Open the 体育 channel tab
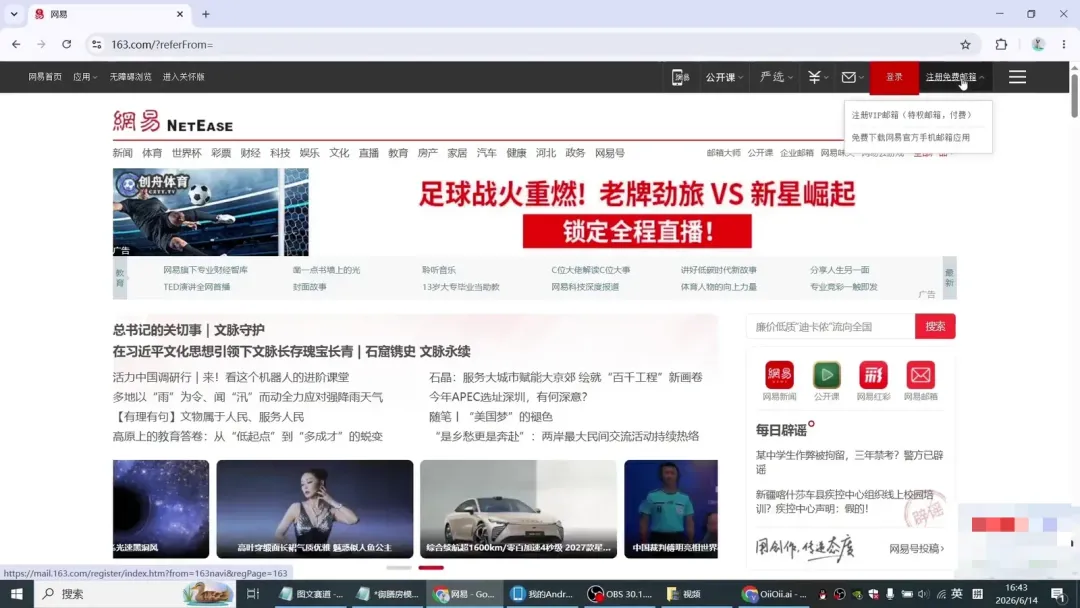Viewport: 1080px width, 608px height. click(x=152, y=153)
